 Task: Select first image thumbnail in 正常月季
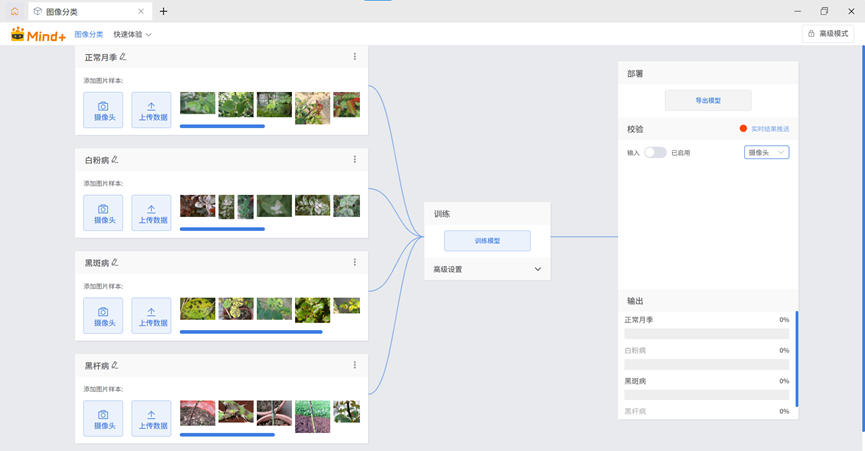pos(197,104)
